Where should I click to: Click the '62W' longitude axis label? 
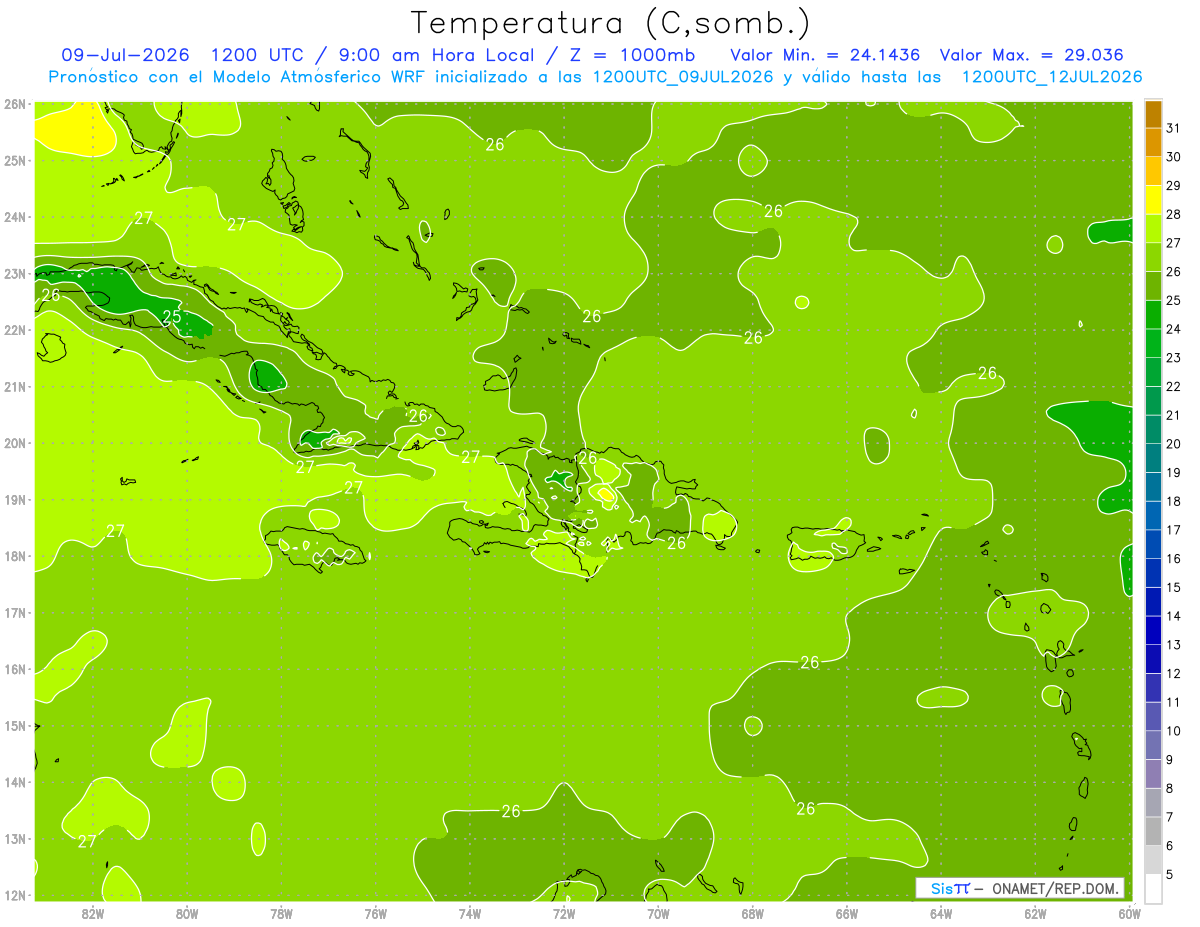coord(1035,913)
